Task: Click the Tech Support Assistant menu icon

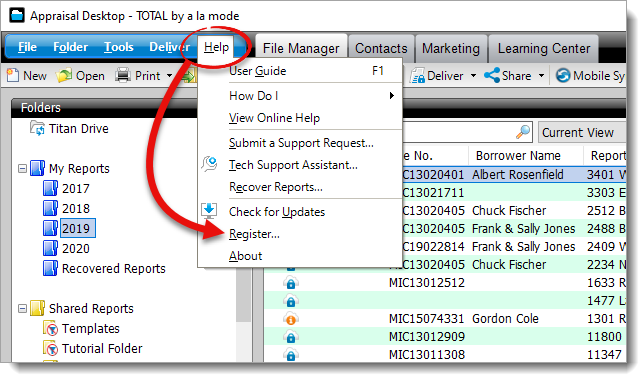Action: [x=209, y=164]
